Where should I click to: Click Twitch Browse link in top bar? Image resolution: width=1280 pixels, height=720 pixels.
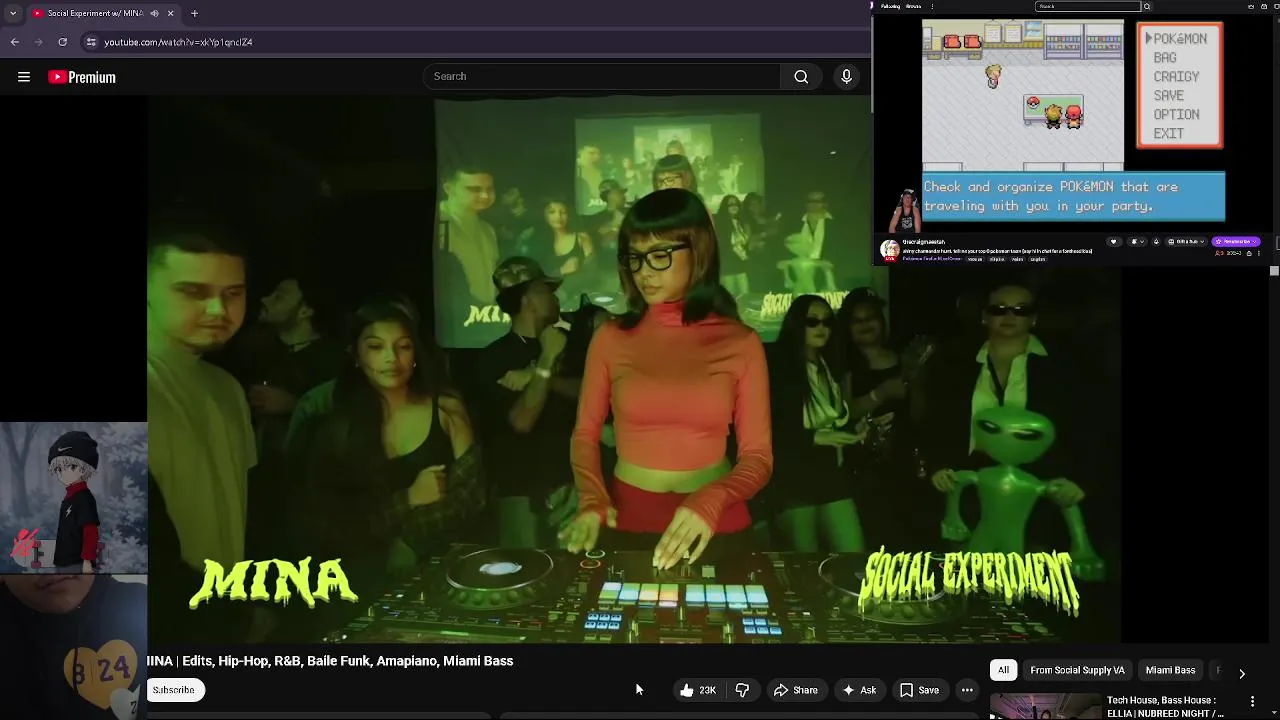[913, 6]
